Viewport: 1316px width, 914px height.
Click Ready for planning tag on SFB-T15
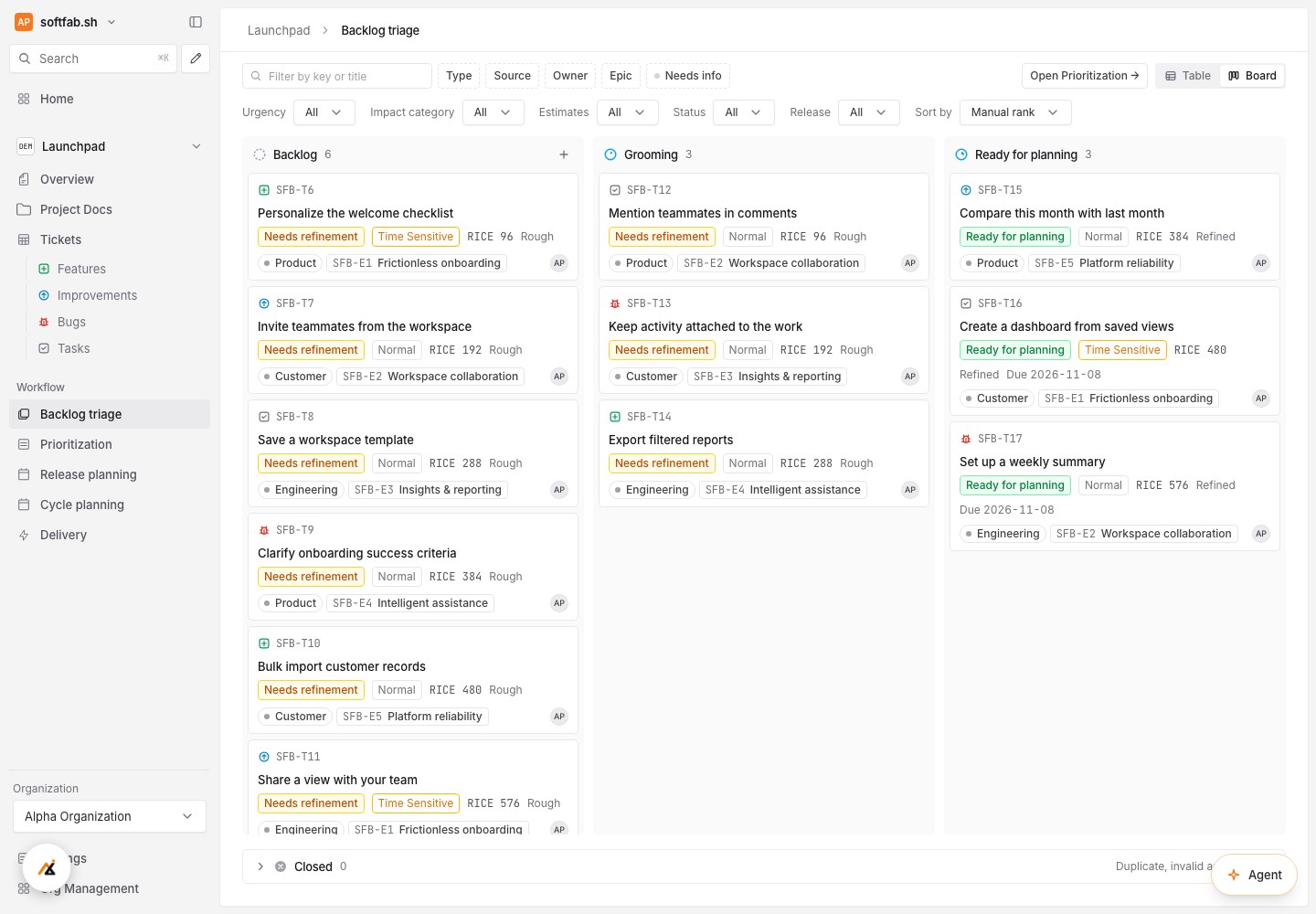tap(1014, 237)
